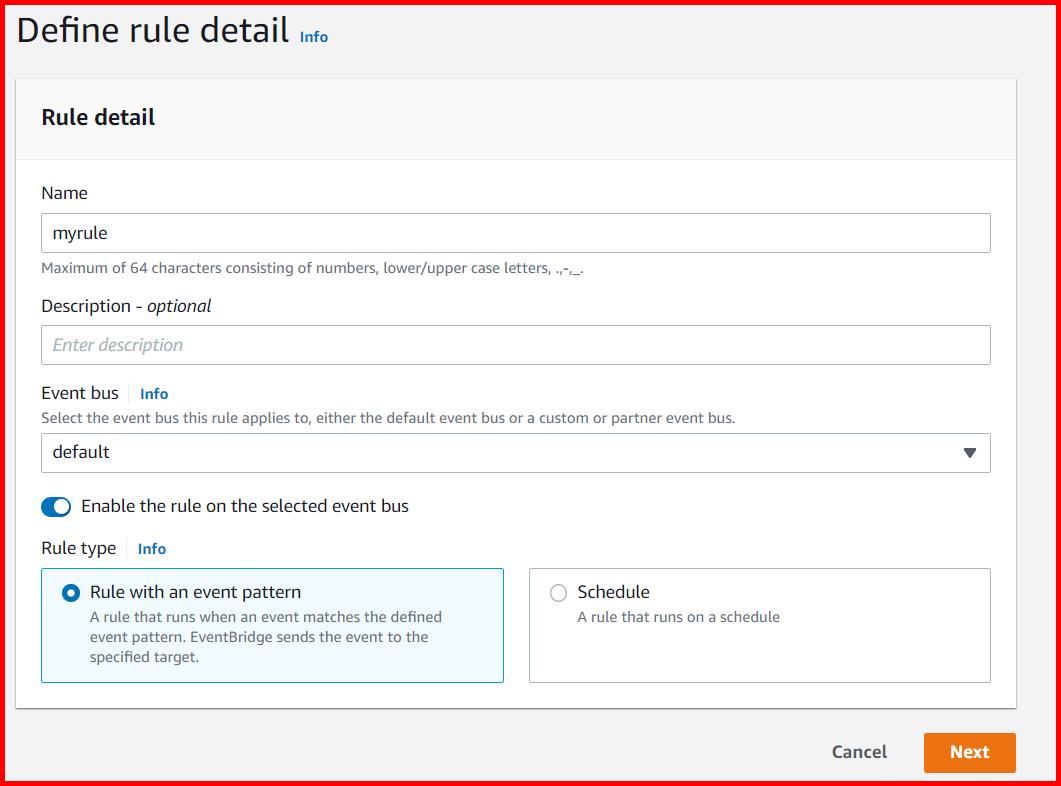Open the default event bus dropdown

515,453
